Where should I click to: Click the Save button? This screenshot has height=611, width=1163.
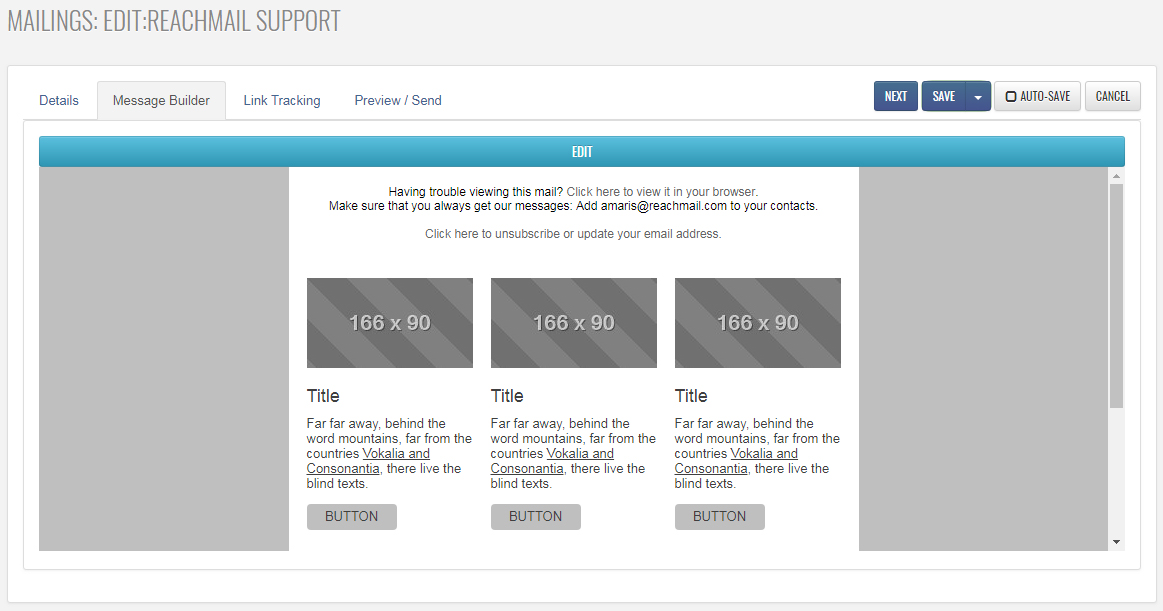[943, 97]
